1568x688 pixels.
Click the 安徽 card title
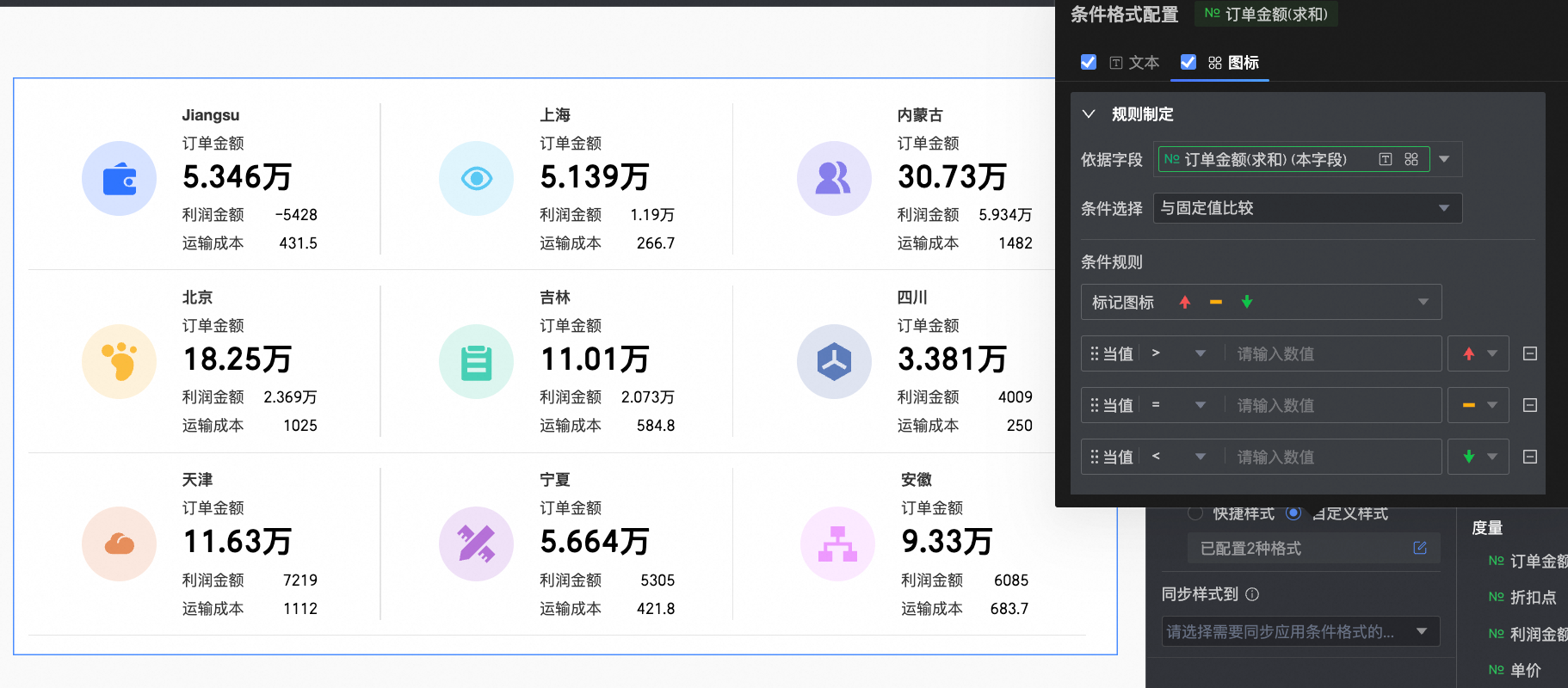pos(917,479)
